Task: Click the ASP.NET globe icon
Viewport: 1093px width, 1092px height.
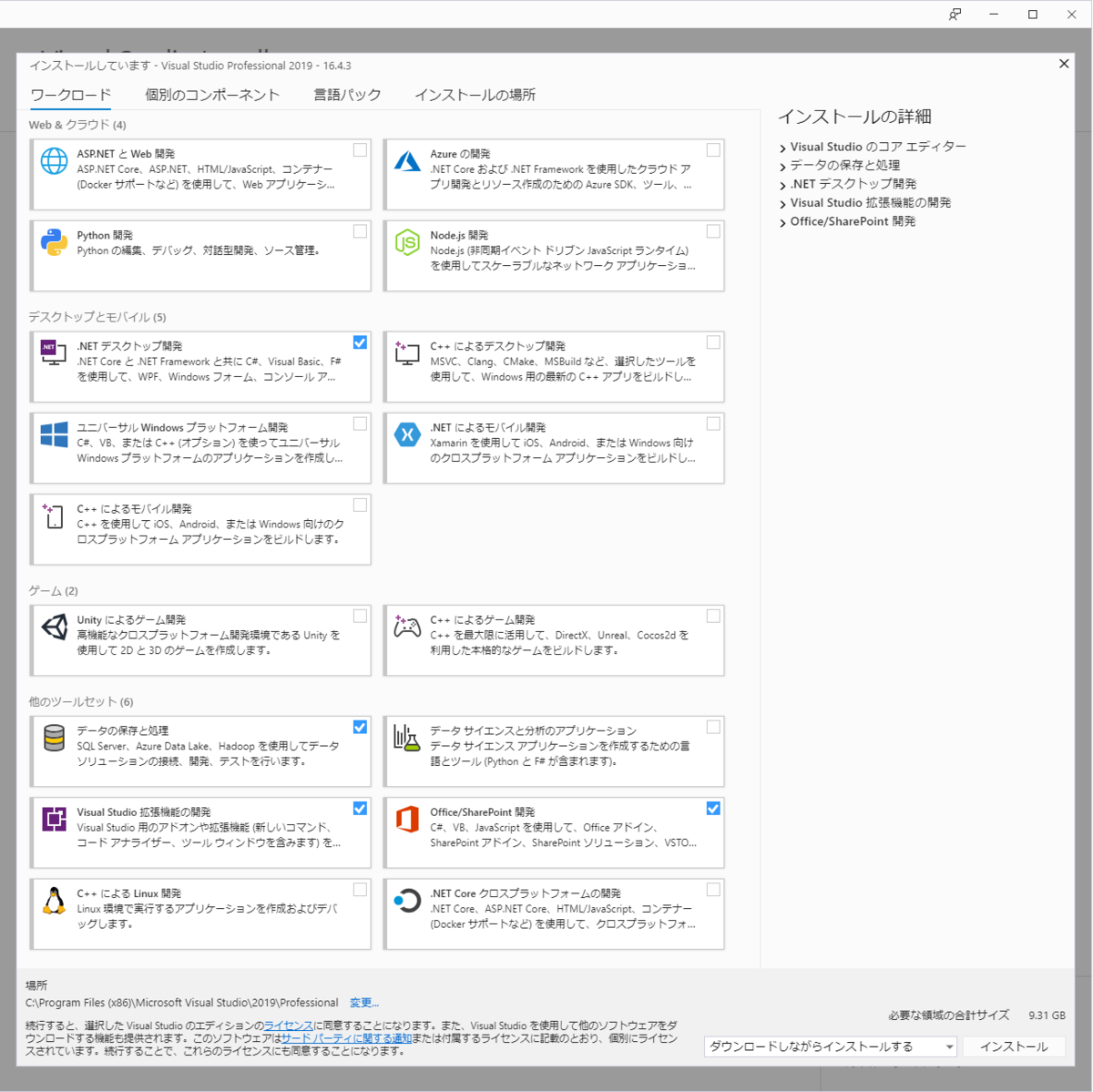Action: click(x=55, y=161)
